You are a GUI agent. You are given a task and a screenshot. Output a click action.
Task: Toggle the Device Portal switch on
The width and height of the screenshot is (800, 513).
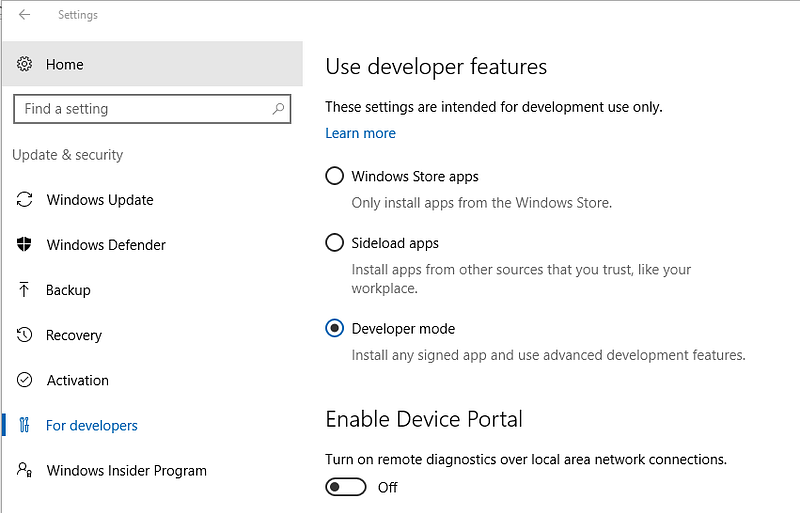click(345, 487)
